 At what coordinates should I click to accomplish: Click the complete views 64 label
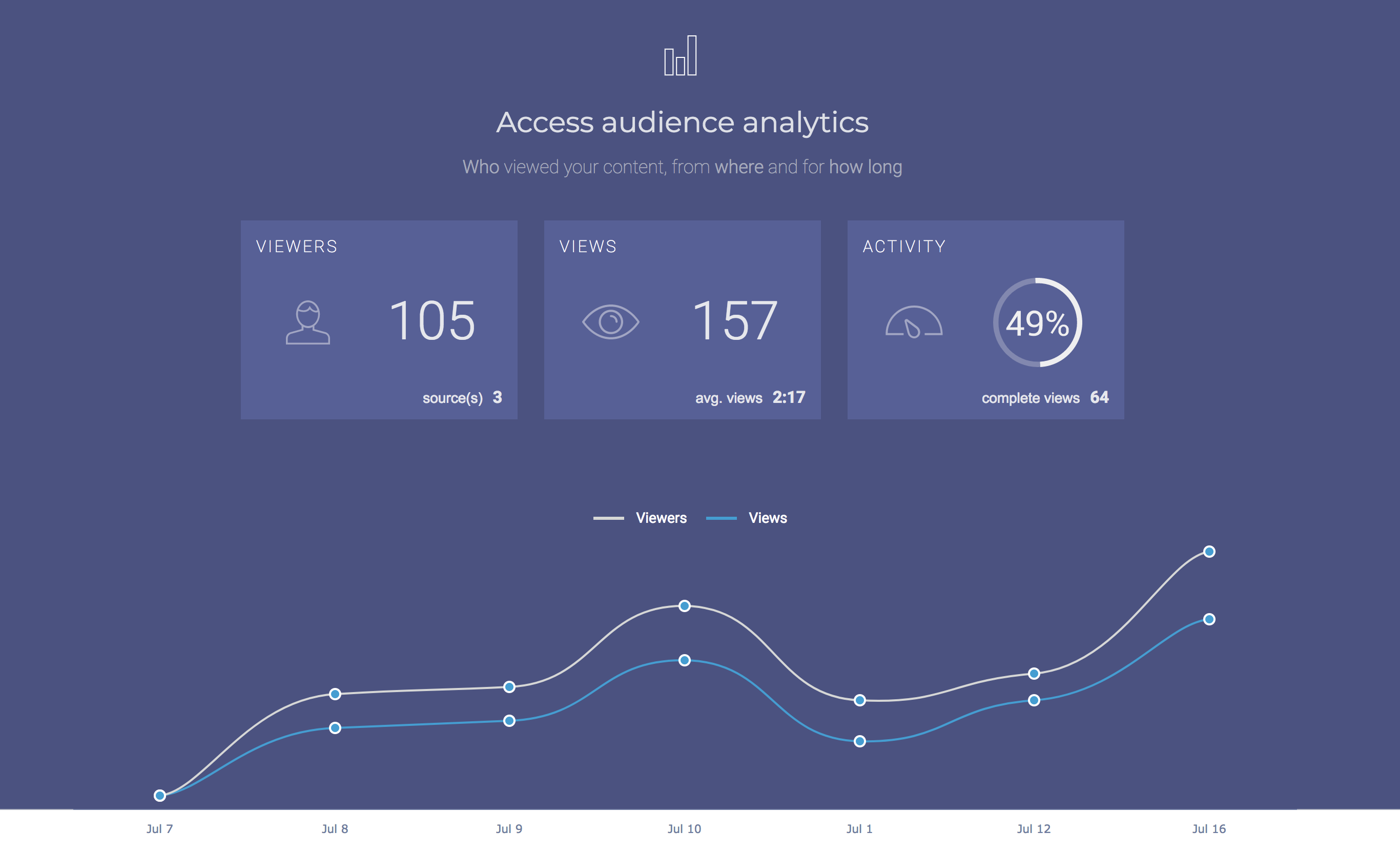[x=1044, y=397]
